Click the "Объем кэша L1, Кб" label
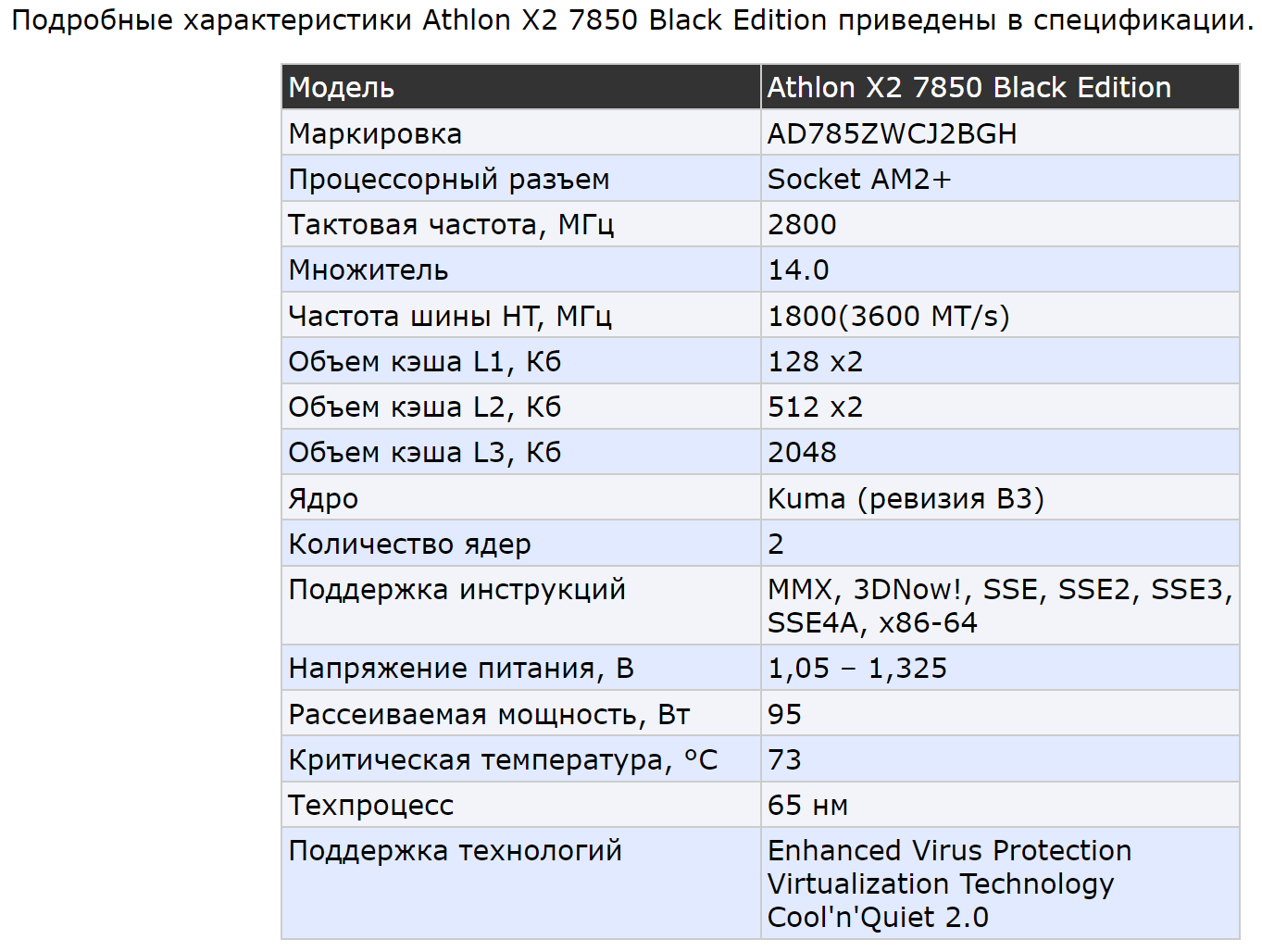Image resolution: width=1262 pixels, height=952 pixels. (x=425, y=362)
